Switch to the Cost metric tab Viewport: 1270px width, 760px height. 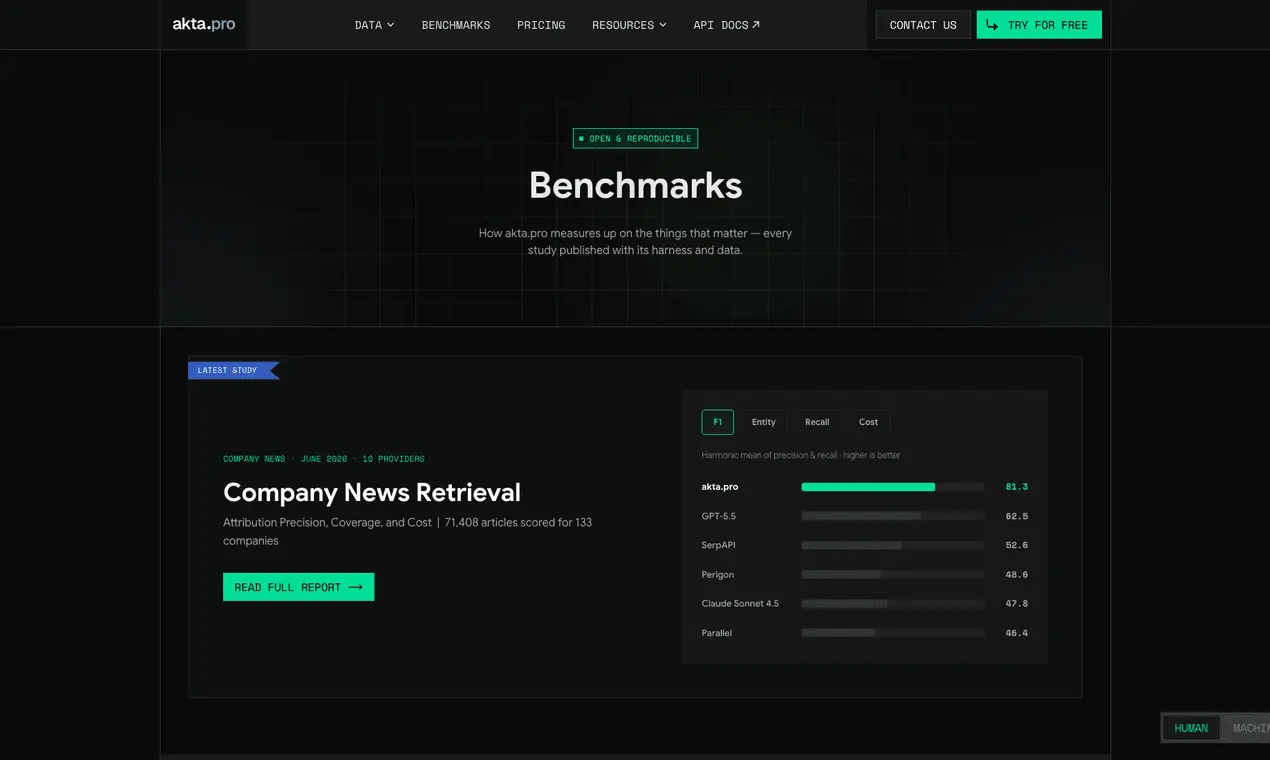click(x=868, y=422)
